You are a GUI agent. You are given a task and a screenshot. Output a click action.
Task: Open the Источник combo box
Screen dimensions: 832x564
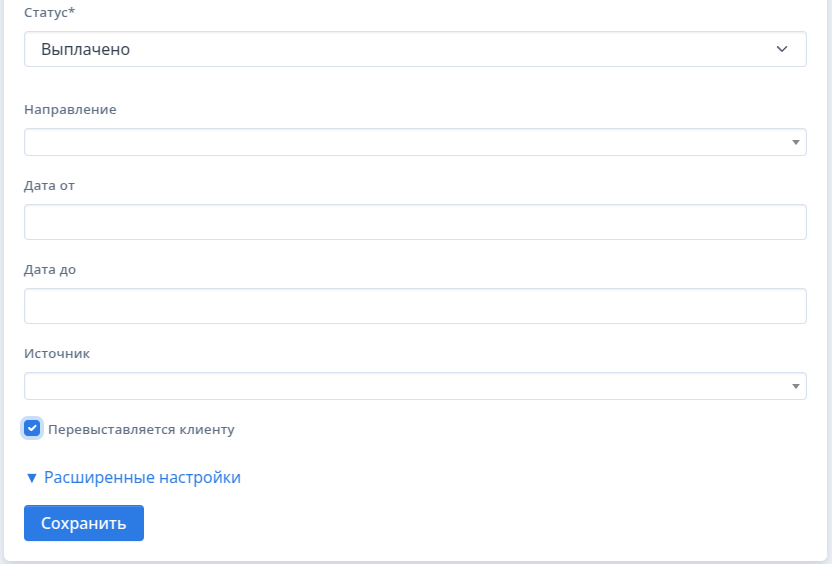point(415,386)
